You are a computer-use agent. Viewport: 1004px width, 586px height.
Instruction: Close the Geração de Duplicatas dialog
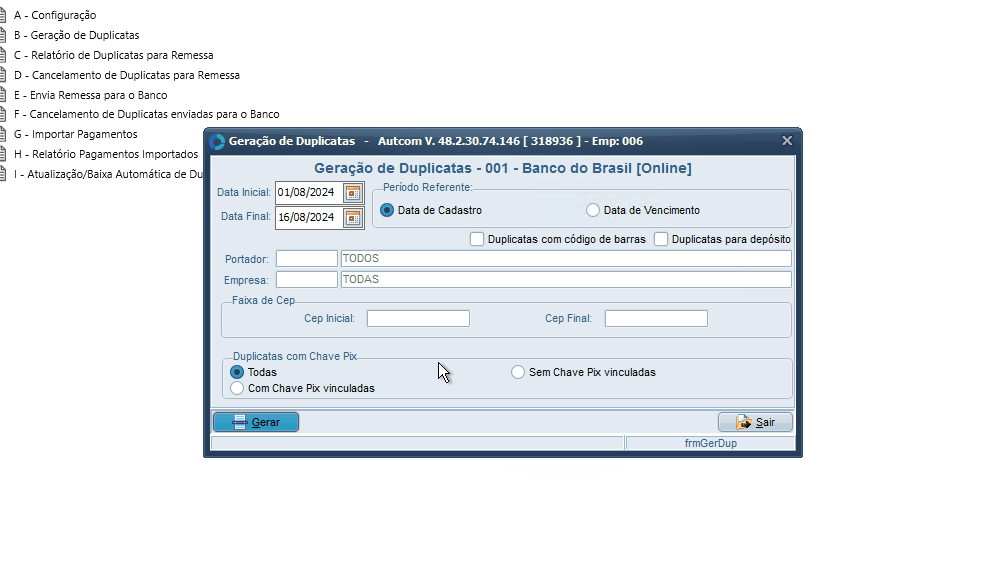pos(787,141)
